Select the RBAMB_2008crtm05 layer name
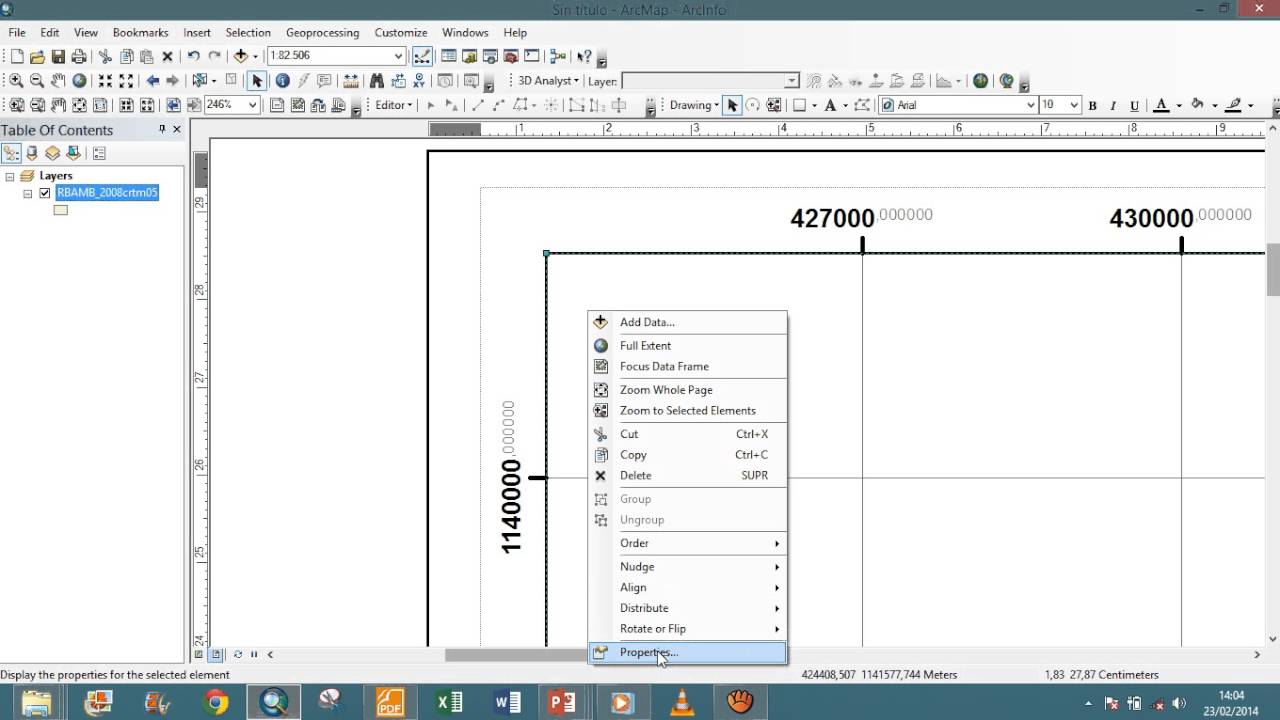 pos(107,193)
